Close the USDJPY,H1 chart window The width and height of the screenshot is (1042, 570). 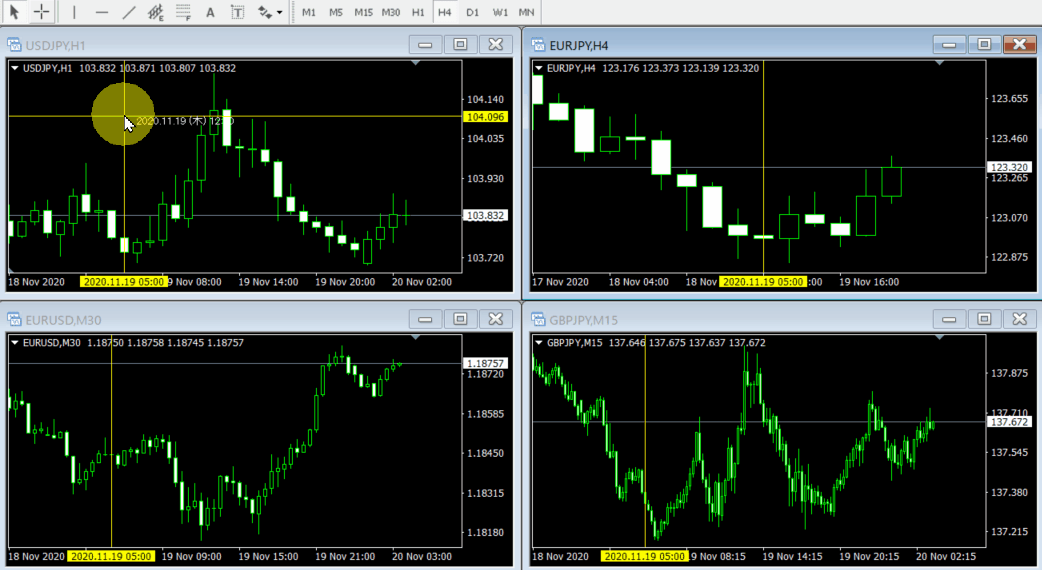tap(496, 45)
